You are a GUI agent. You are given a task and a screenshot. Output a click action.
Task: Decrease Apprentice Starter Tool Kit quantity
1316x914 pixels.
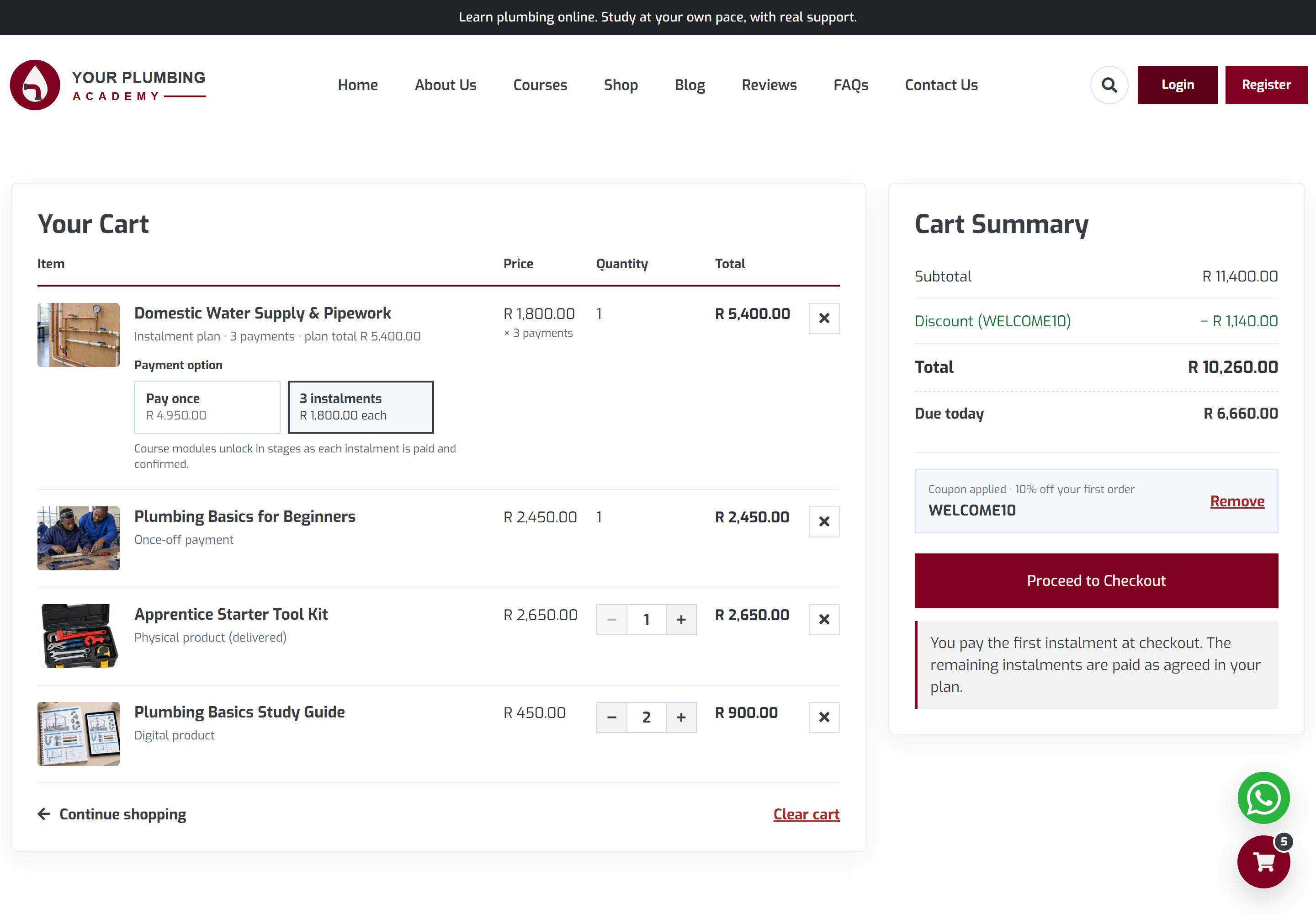(611, 620)
